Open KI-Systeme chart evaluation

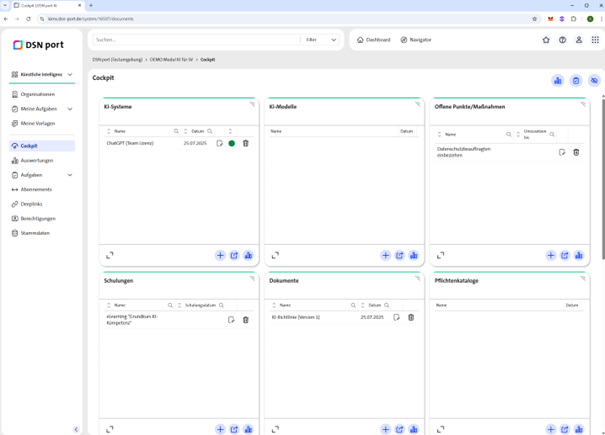[x=248, y=255]
